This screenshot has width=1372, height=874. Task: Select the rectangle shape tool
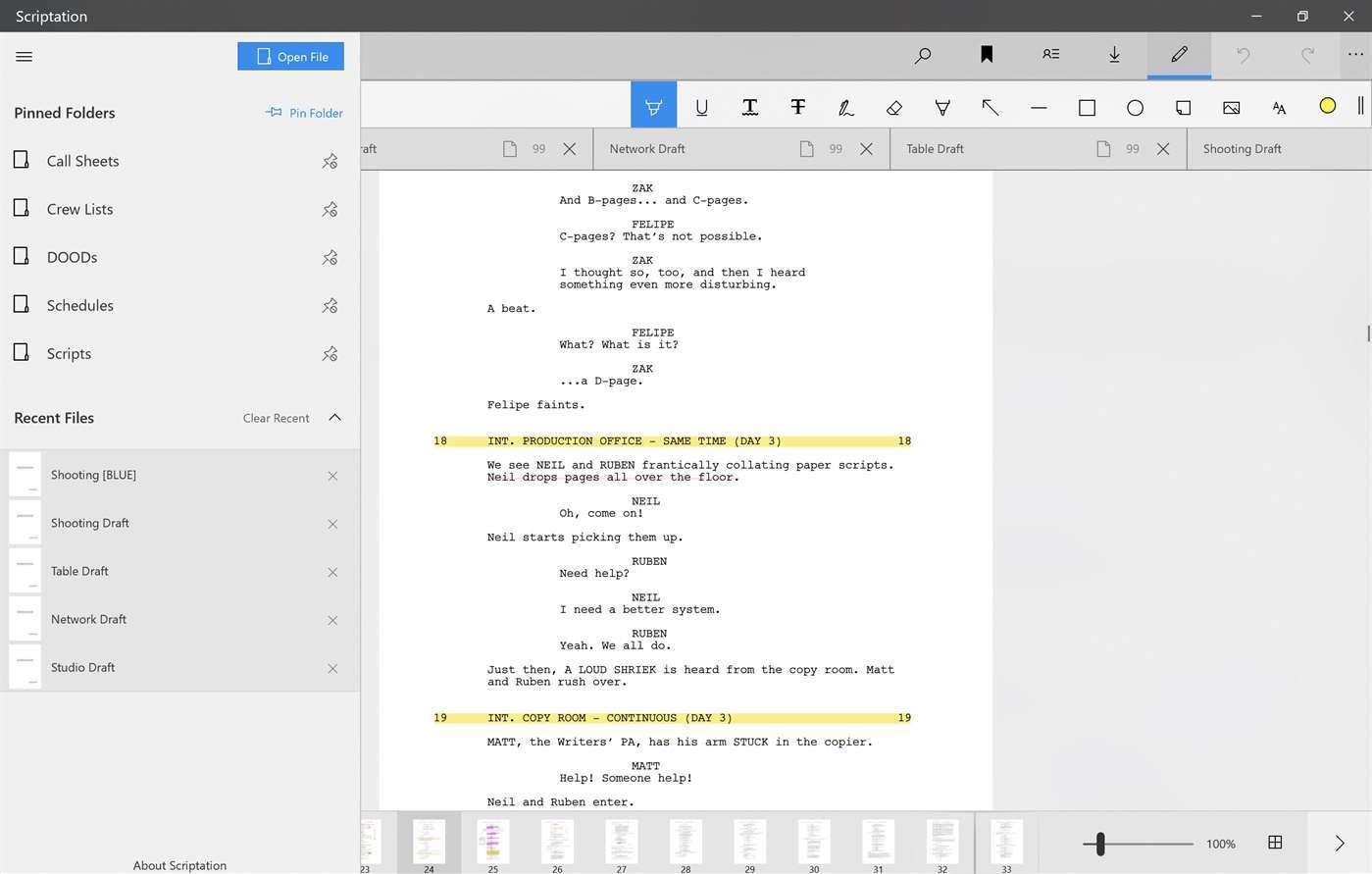pos(1087,107)
